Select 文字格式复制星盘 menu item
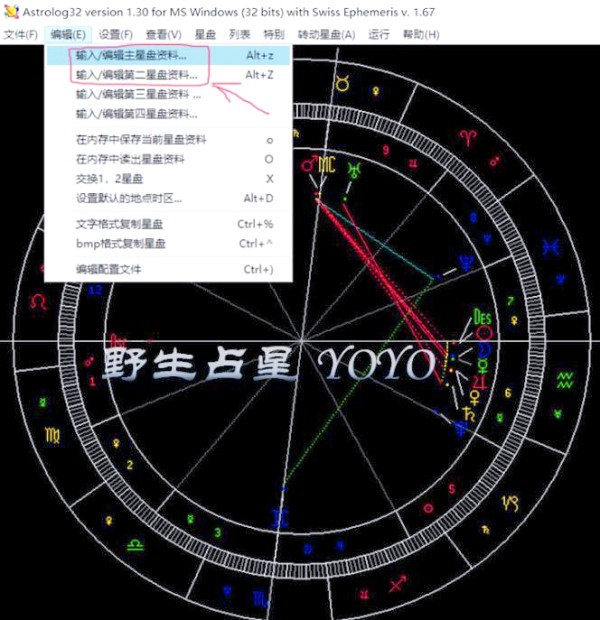600x620 pixels. pos(168,224)
